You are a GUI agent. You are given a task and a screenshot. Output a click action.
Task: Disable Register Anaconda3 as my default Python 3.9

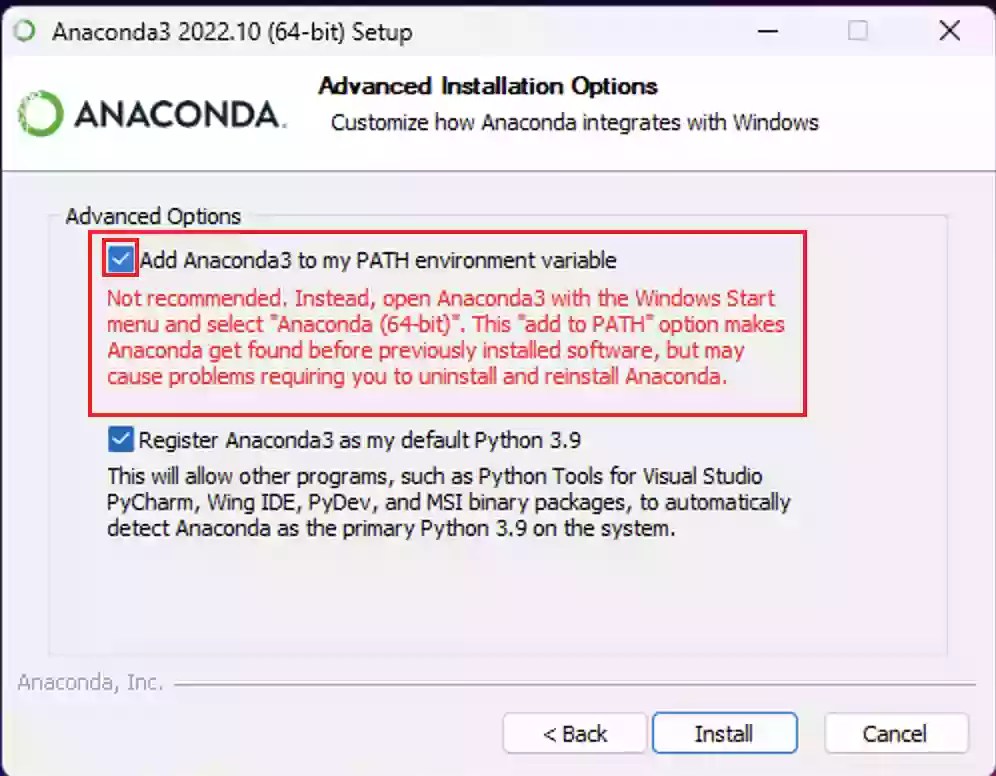[119, 438]
